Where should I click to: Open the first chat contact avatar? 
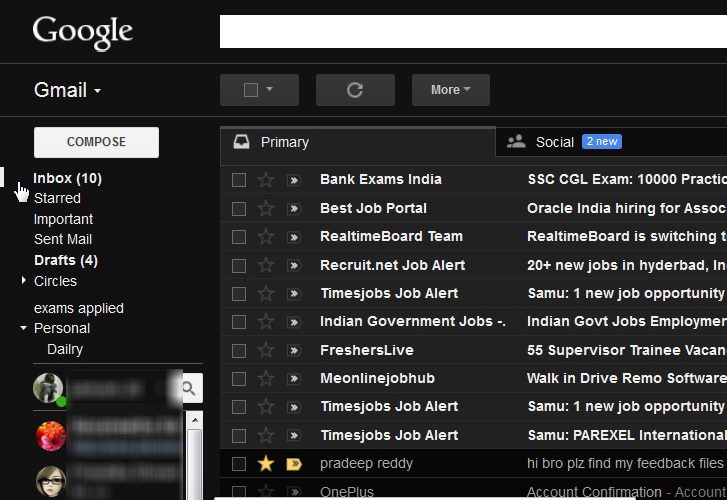(x=48, y=388)
